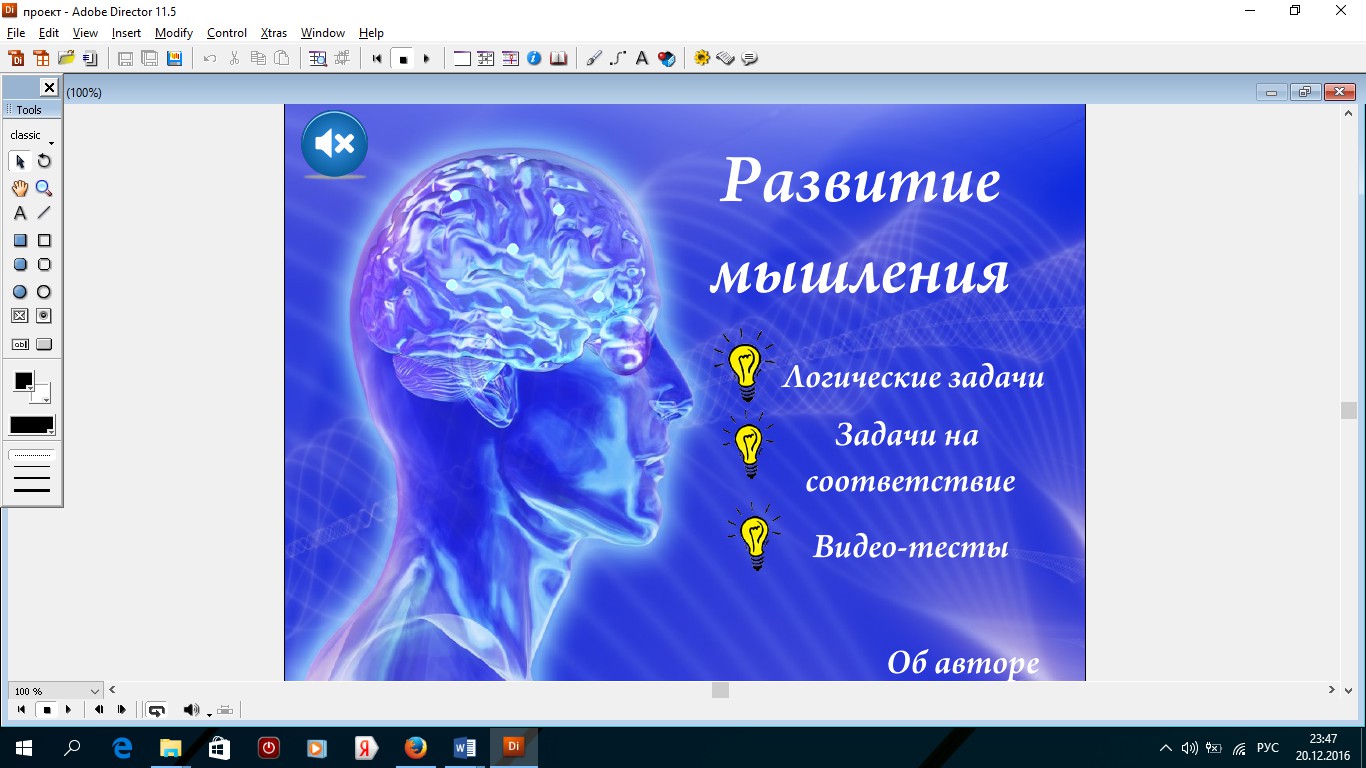Select the thinnest solid line width

[32, 467]
